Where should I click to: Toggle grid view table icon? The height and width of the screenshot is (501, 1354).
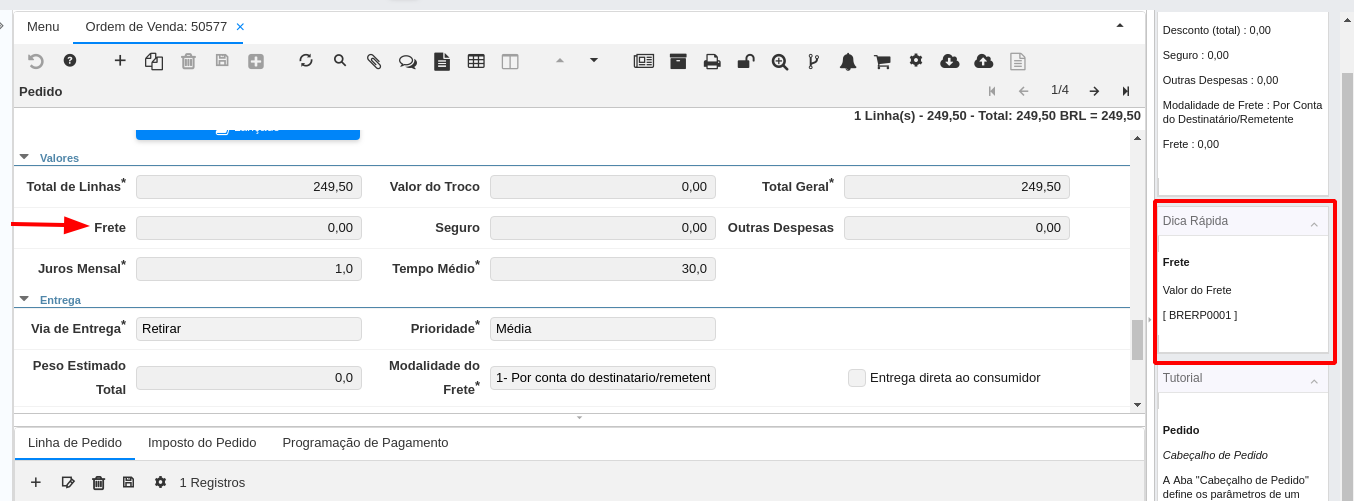point(476,61)
